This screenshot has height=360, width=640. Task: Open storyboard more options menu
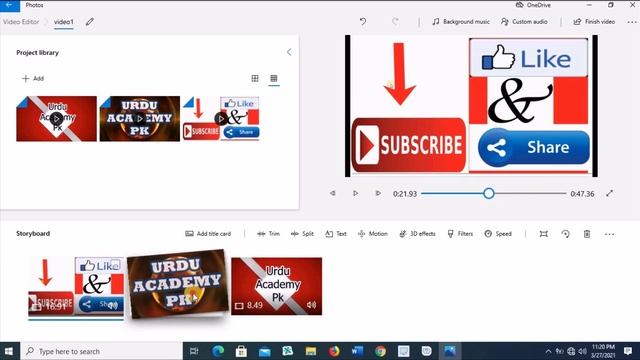[x=609, y=234]
